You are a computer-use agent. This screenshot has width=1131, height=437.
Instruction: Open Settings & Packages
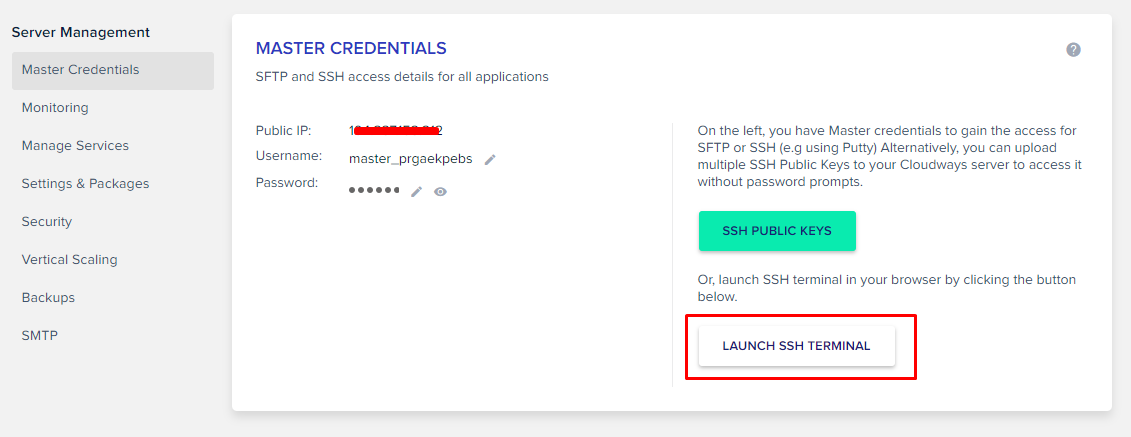point(85,184)
